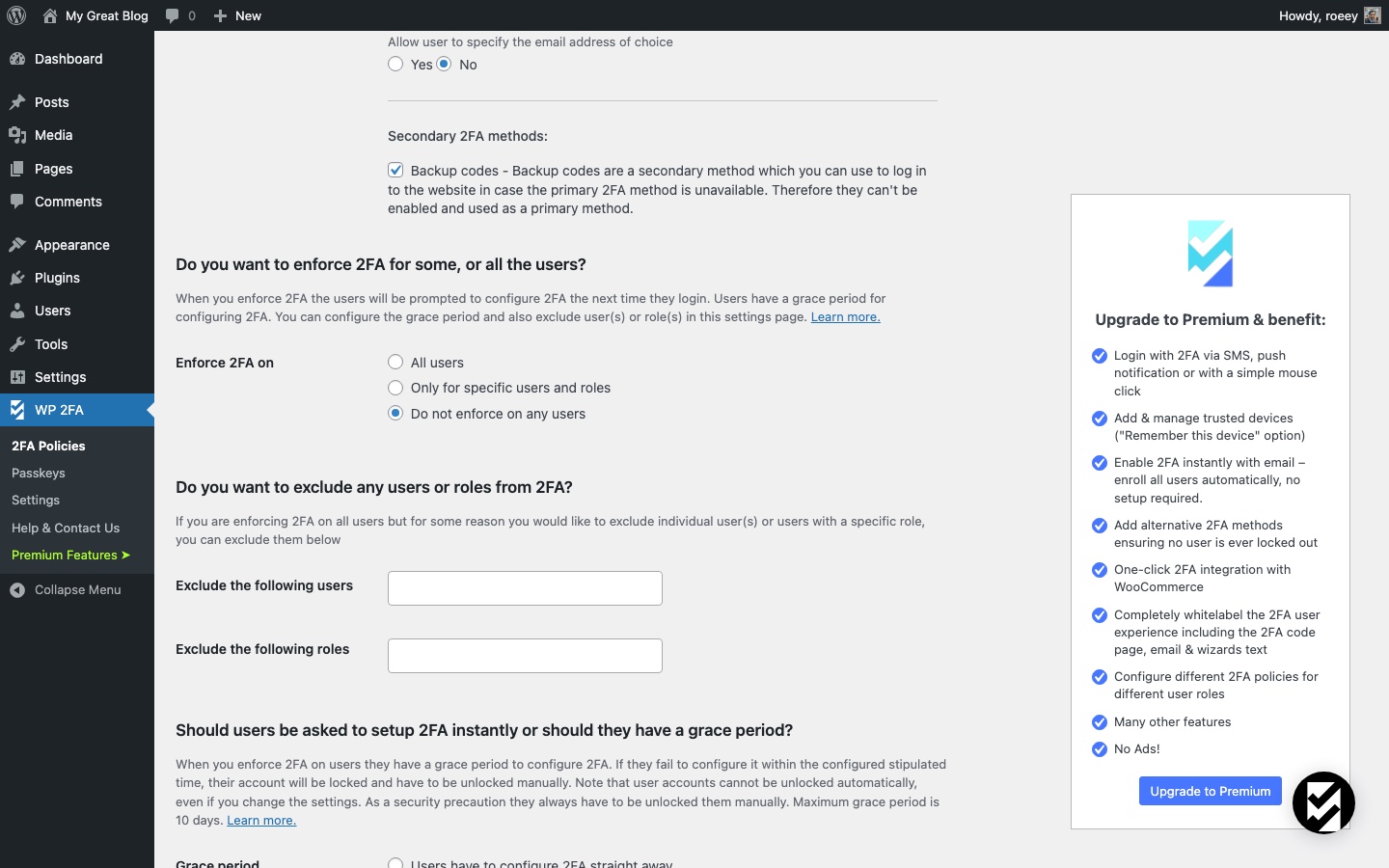Choose 'Only for specific users and roles'
Viewport: 1389px width, 868px height.
click(395, 388)
